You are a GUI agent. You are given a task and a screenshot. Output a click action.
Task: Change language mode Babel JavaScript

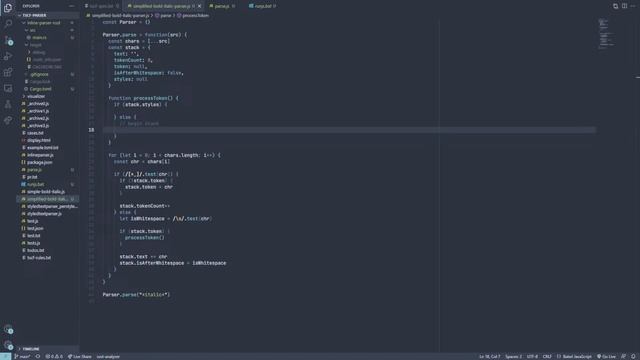pyautogui.click(x=574, y=356)
